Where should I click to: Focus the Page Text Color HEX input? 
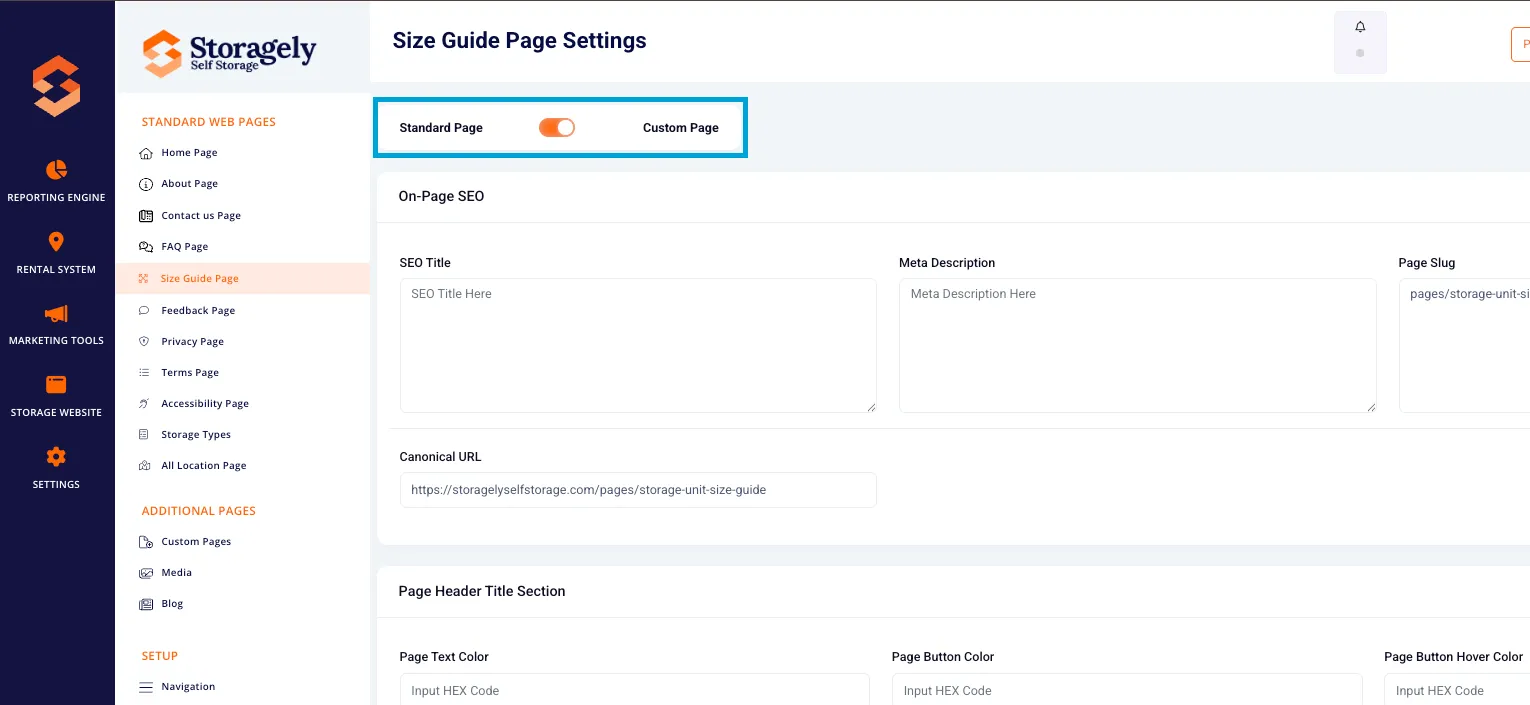(634, 690)
